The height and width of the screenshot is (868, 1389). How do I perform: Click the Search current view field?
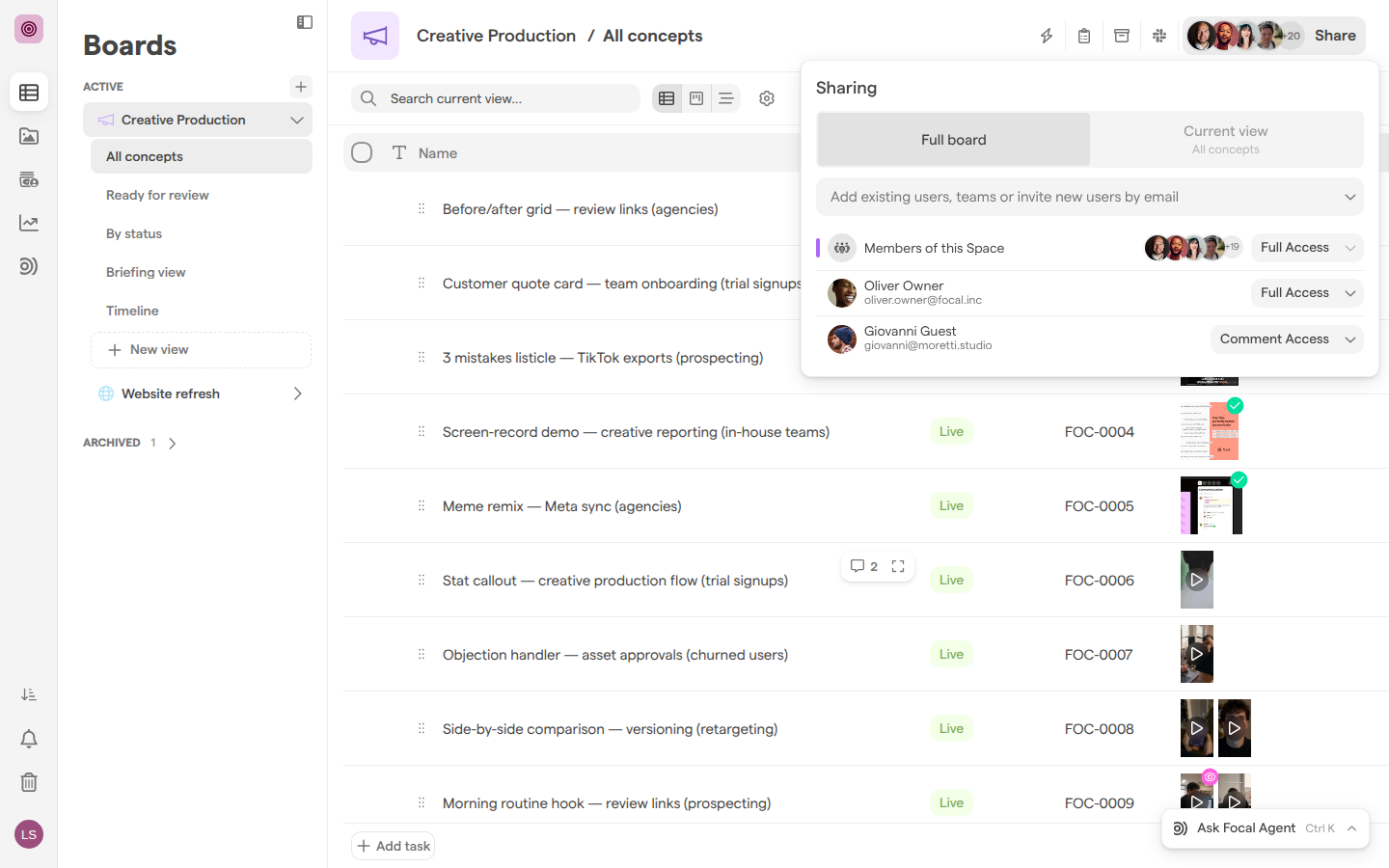point(496,98)
